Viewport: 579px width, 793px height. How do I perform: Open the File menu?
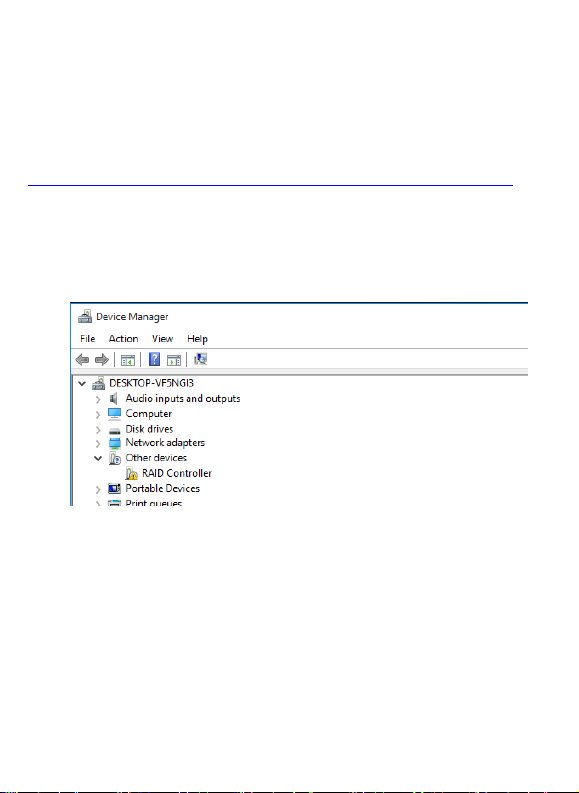pos(87,339)
